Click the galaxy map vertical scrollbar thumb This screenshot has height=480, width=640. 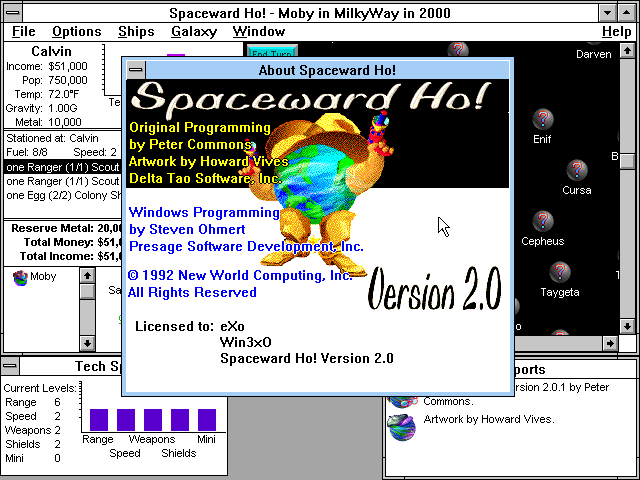(x=627, y=160)
